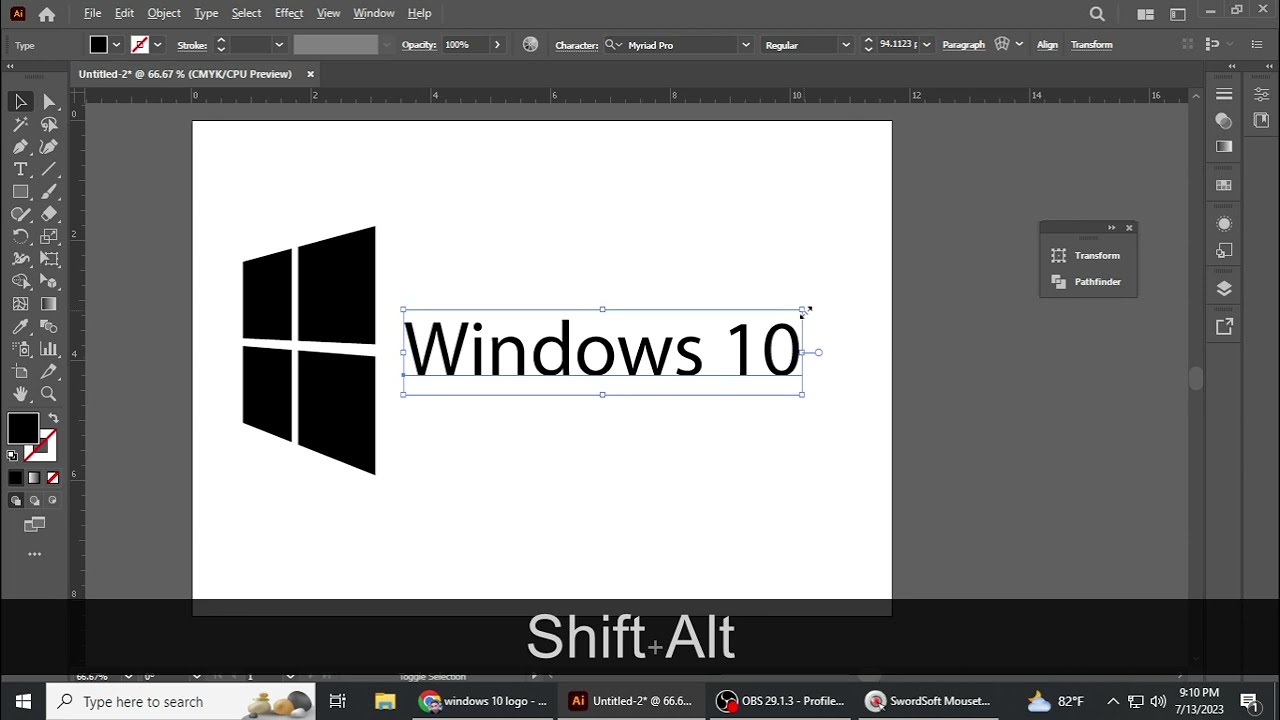Select the Symbol Sprayer tool
1280x720 pixels.
(x=20, y=349)
